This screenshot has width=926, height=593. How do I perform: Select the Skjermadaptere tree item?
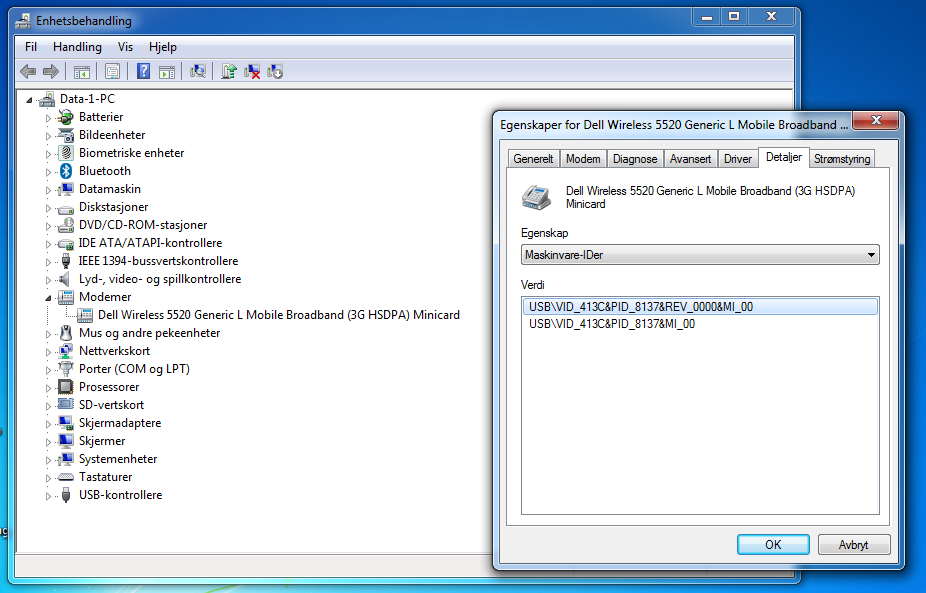[120, 423]
